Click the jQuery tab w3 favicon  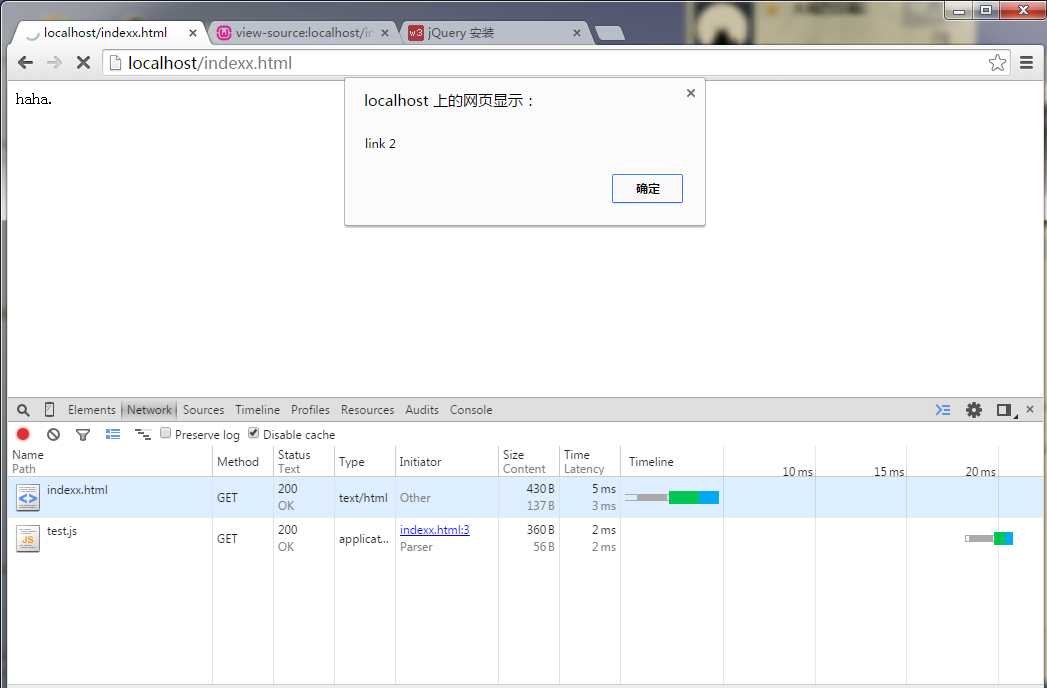(416, 33)
